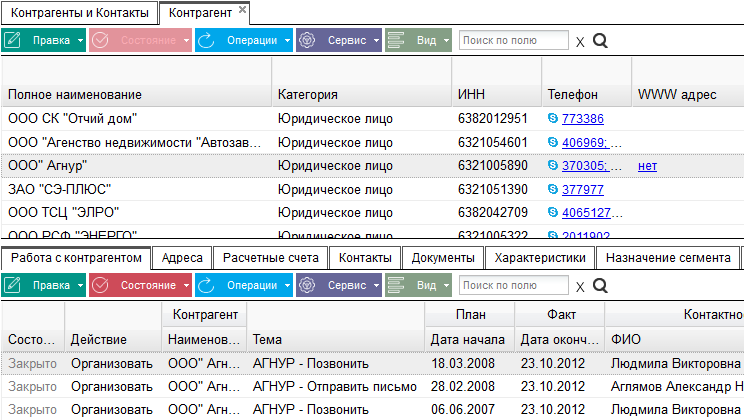Open phone link 4065127
The height and width of the screenshot is (420, 744).
(586, 213)
